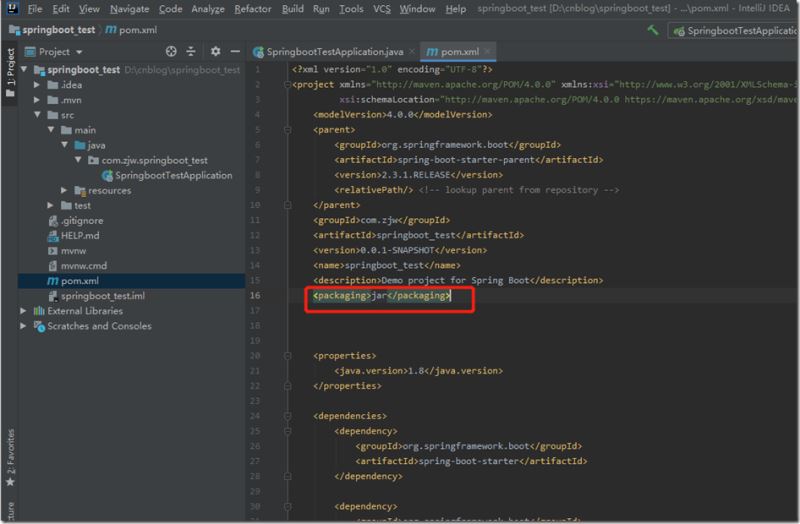Expand the .idea folder

tap(38, 85)
